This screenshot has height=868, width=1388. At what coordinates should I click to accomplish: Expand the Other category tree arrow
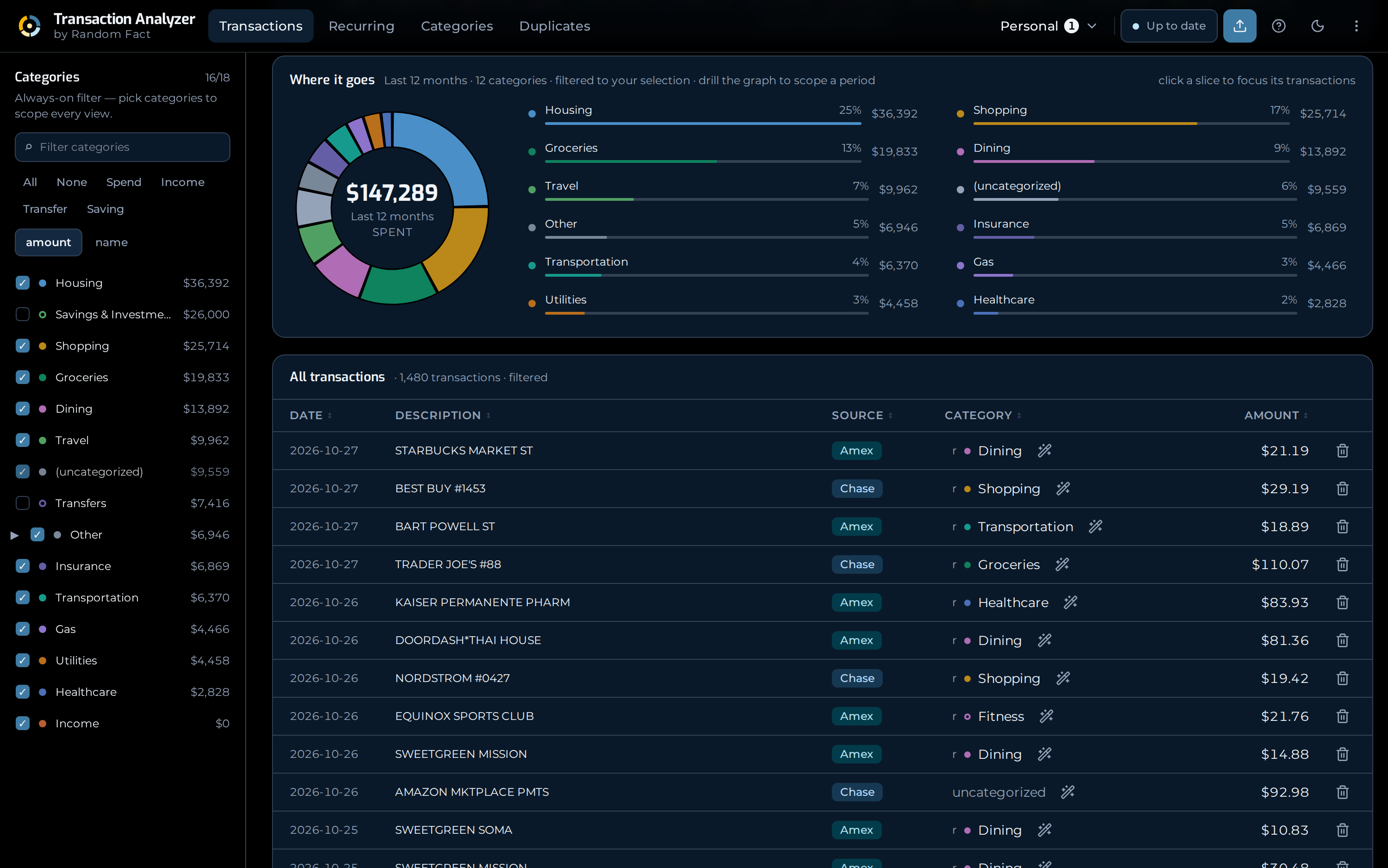tap(14, 535)
